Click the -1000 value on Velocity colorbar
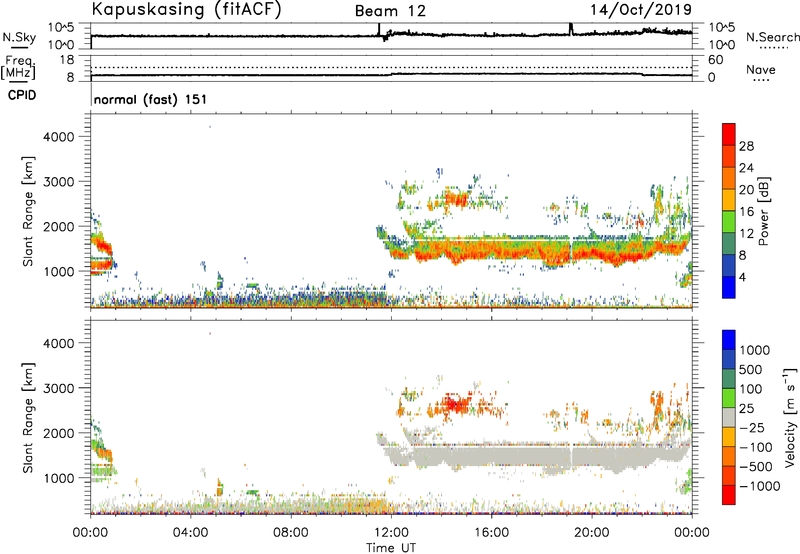This screenshot has width=800, height=554. [x=760, y=486]
